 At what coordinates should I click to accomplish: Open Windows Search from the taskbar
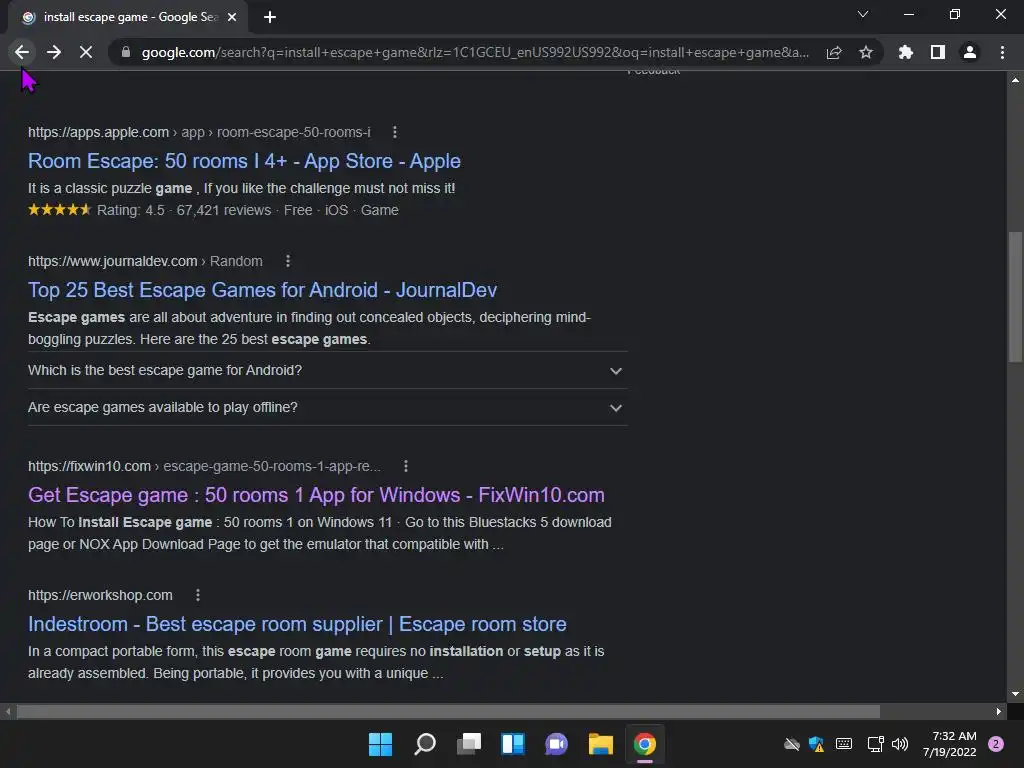424,744
